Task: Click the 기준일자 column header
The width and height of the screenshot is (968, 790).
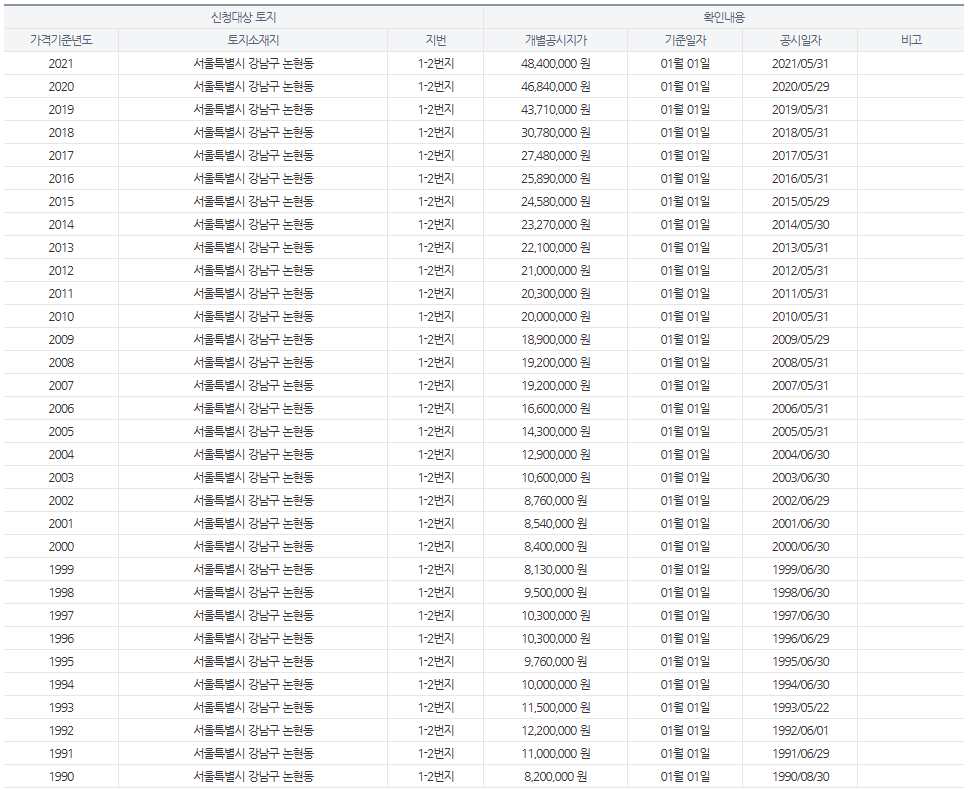Action: point(685,40)
